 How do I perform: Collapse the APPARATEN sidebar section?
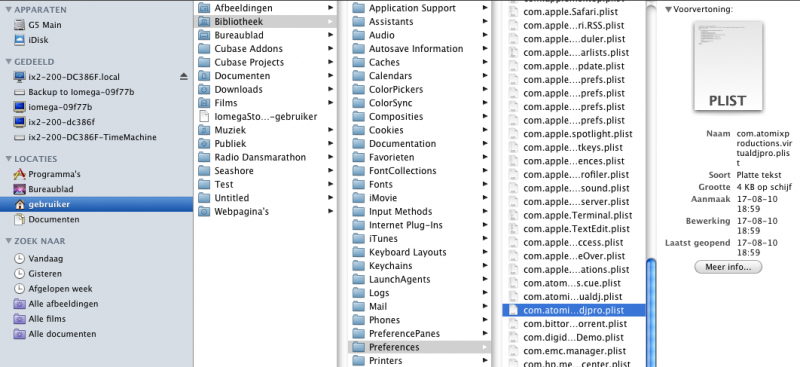click(9, 10)
